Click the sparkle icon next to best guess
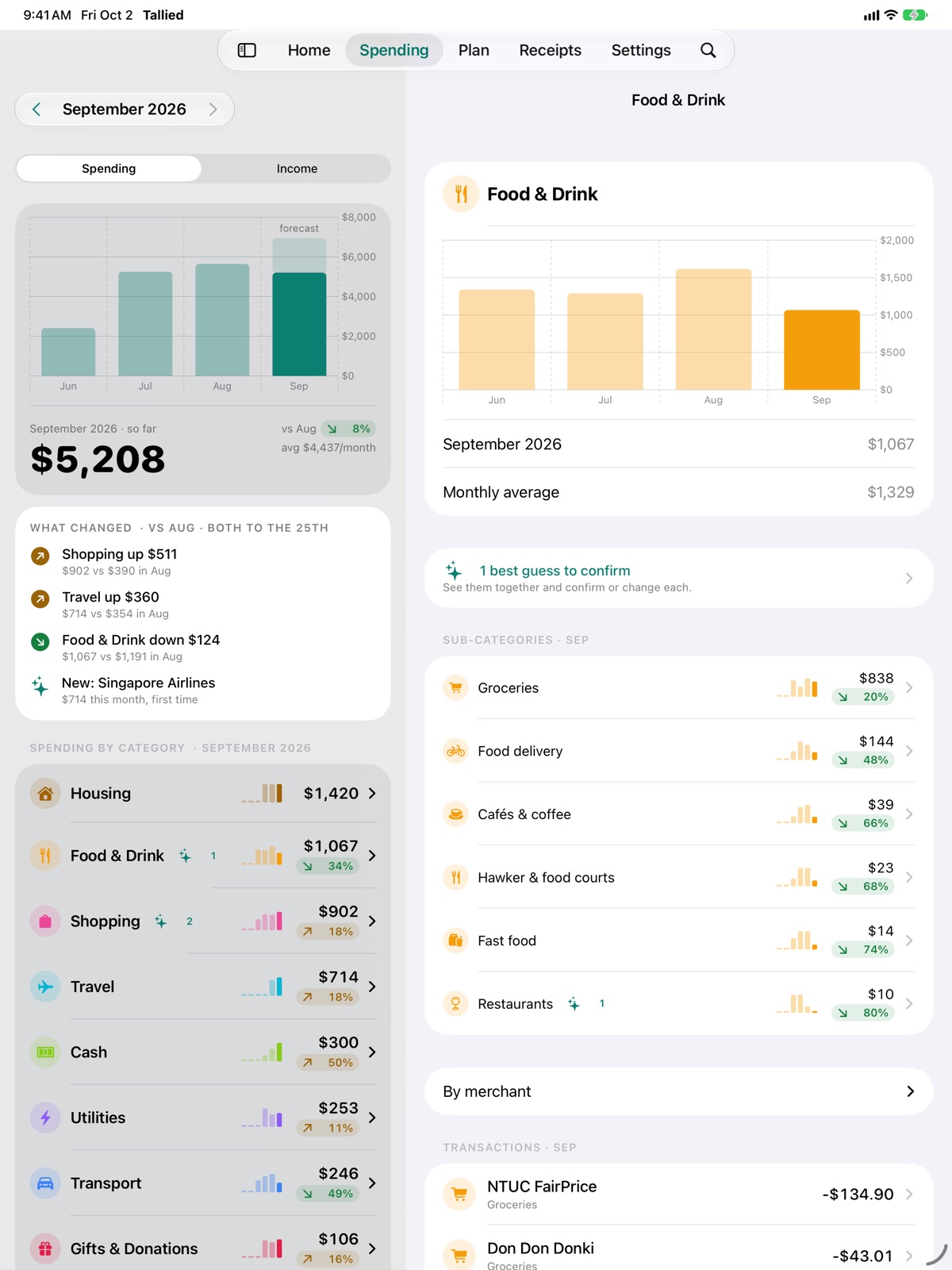The height and width of the screenshot is (1270, 952). tap(454, 570)
